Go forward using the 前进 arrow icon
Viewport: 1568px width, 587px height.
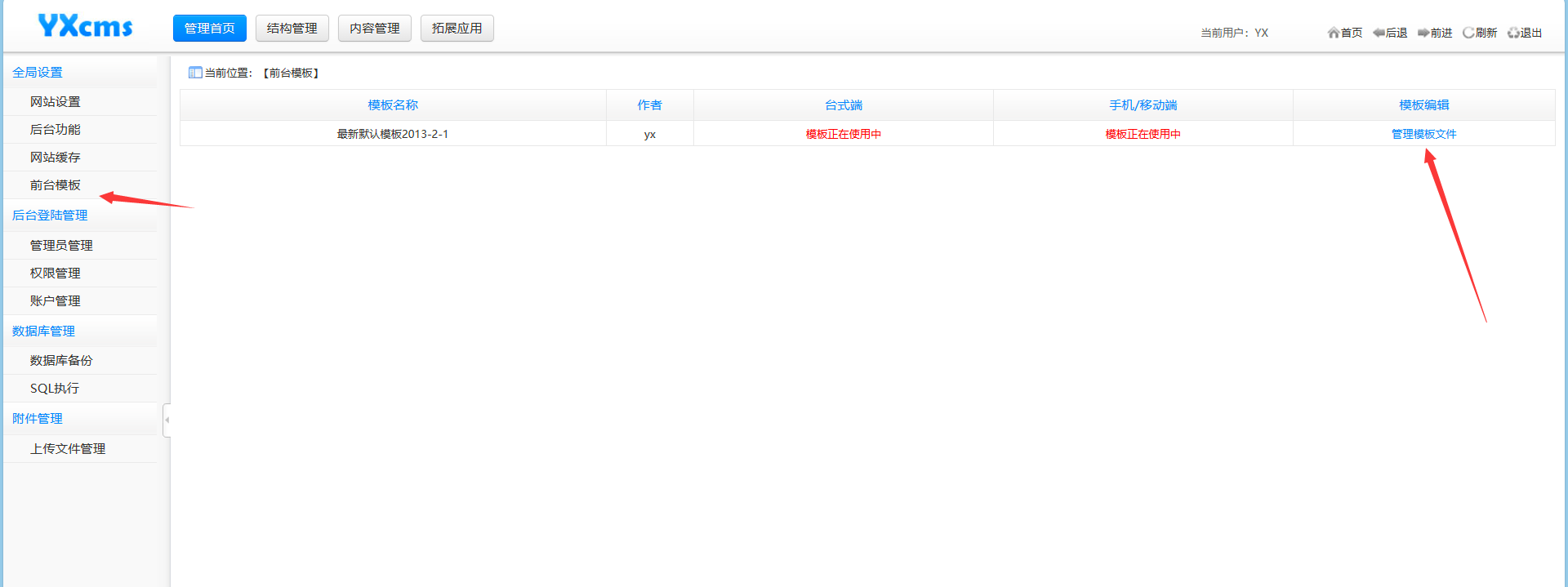click(x=1423, y=33)
